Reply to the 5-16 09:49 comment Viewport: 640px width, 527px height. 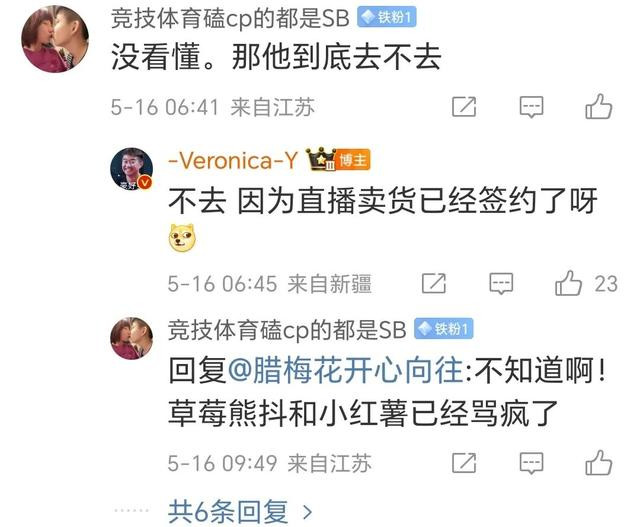pos(531,463)
